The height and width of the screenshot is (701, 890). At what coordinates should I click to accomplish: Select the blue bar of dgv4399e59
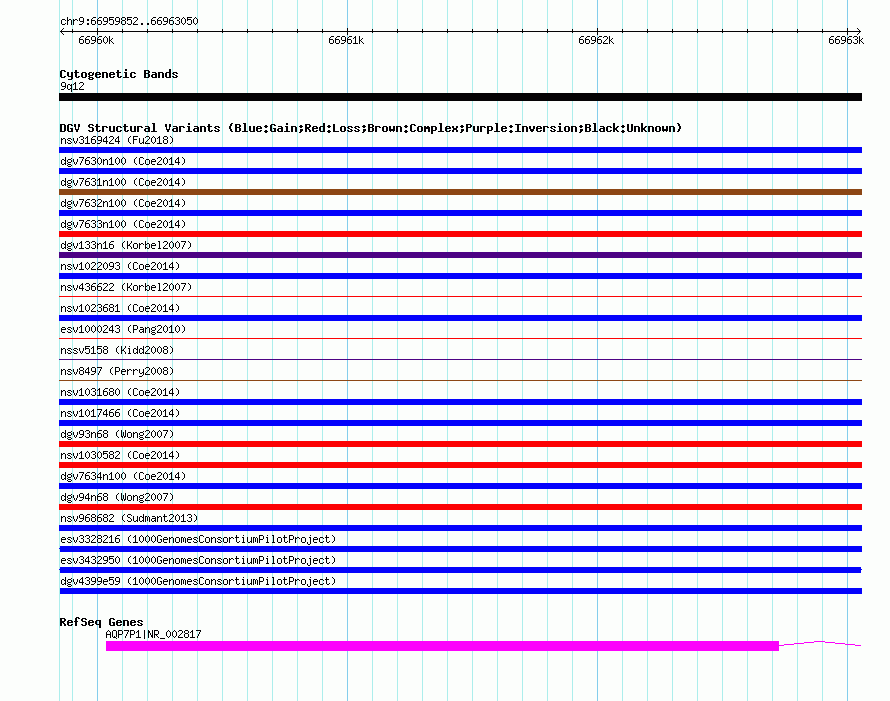click(460, 591)
